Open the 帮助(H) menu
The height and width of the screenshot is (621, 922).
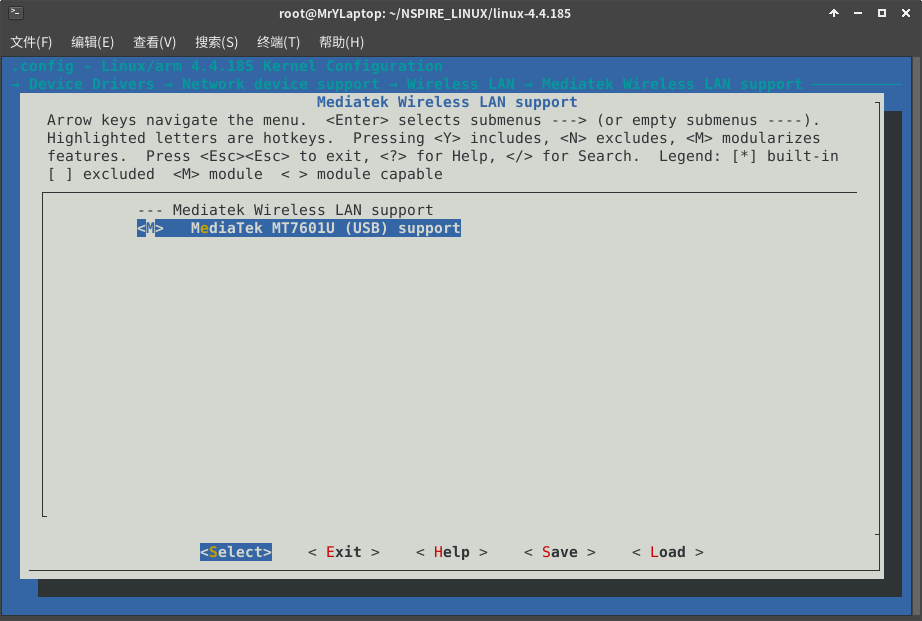click(341, 42)
